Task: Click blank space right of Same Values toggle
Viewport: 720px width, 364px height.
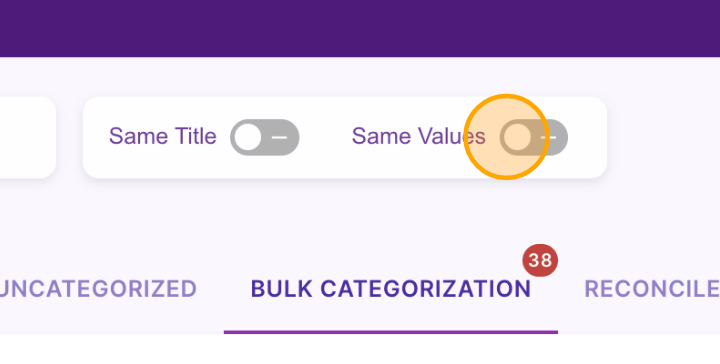Action: [587, 137]
